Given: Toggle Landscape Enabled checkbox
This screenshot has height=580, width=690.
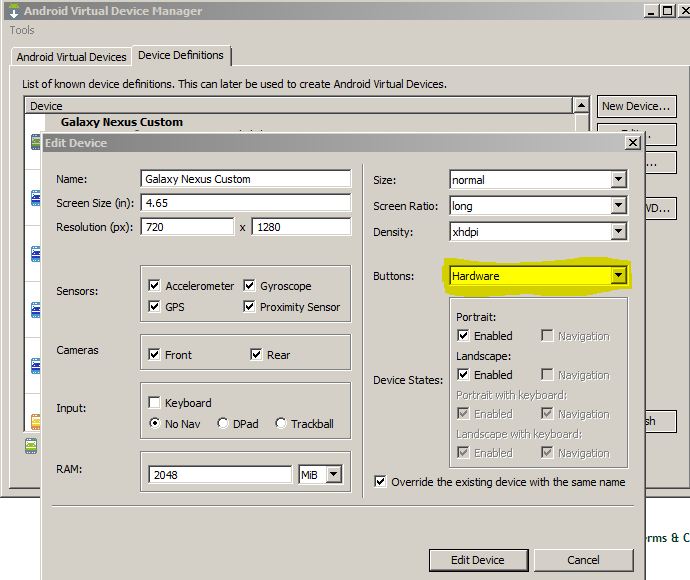Looking at the screenshot, I should tap(463, 374).
